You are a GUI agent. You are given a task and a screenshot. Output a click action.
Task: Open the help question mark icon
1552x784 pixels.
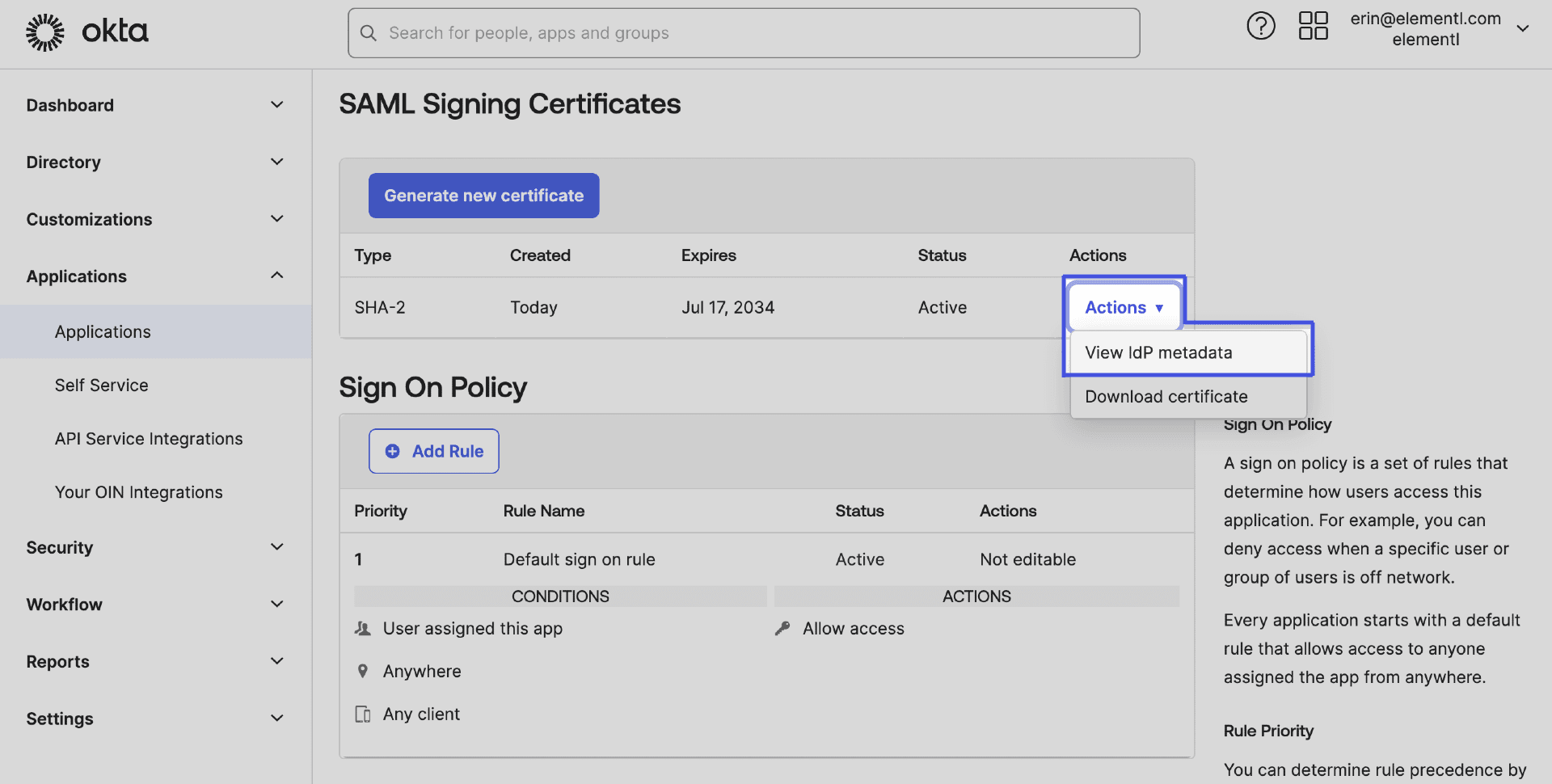point(1260,26)
